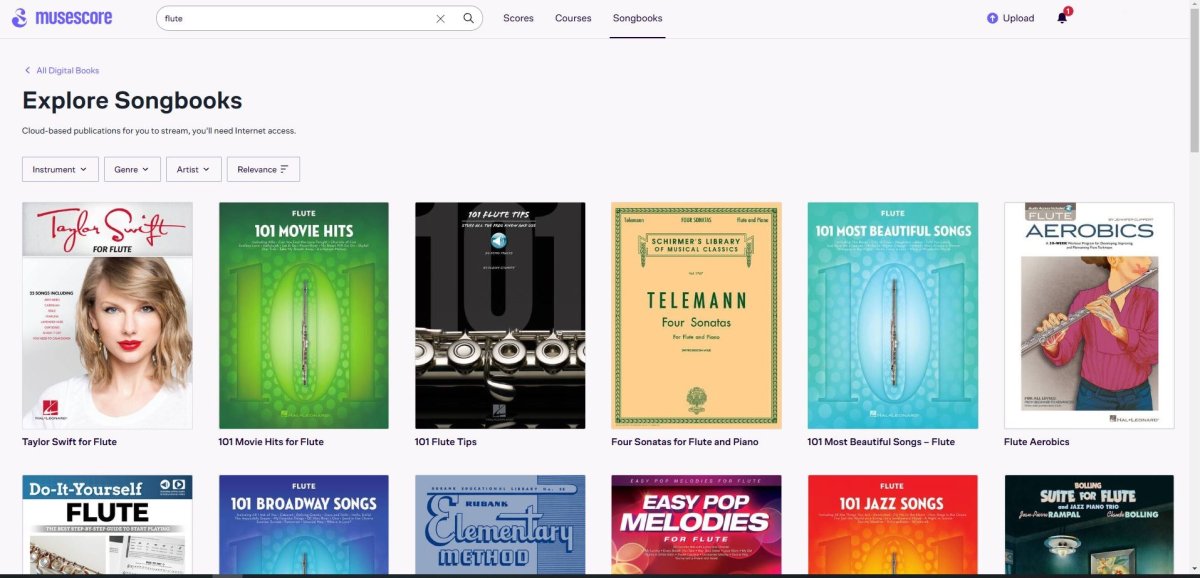Open the Bolling Suite for Flute cover
1200x578 pixels.
(x=1089, y=524)
